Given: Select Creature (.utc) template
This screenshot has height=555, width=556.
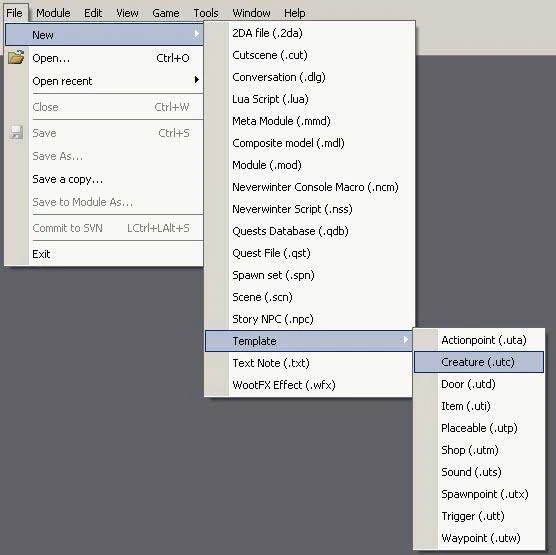Looking at the screenshot, I should click(x=479, y=362).
